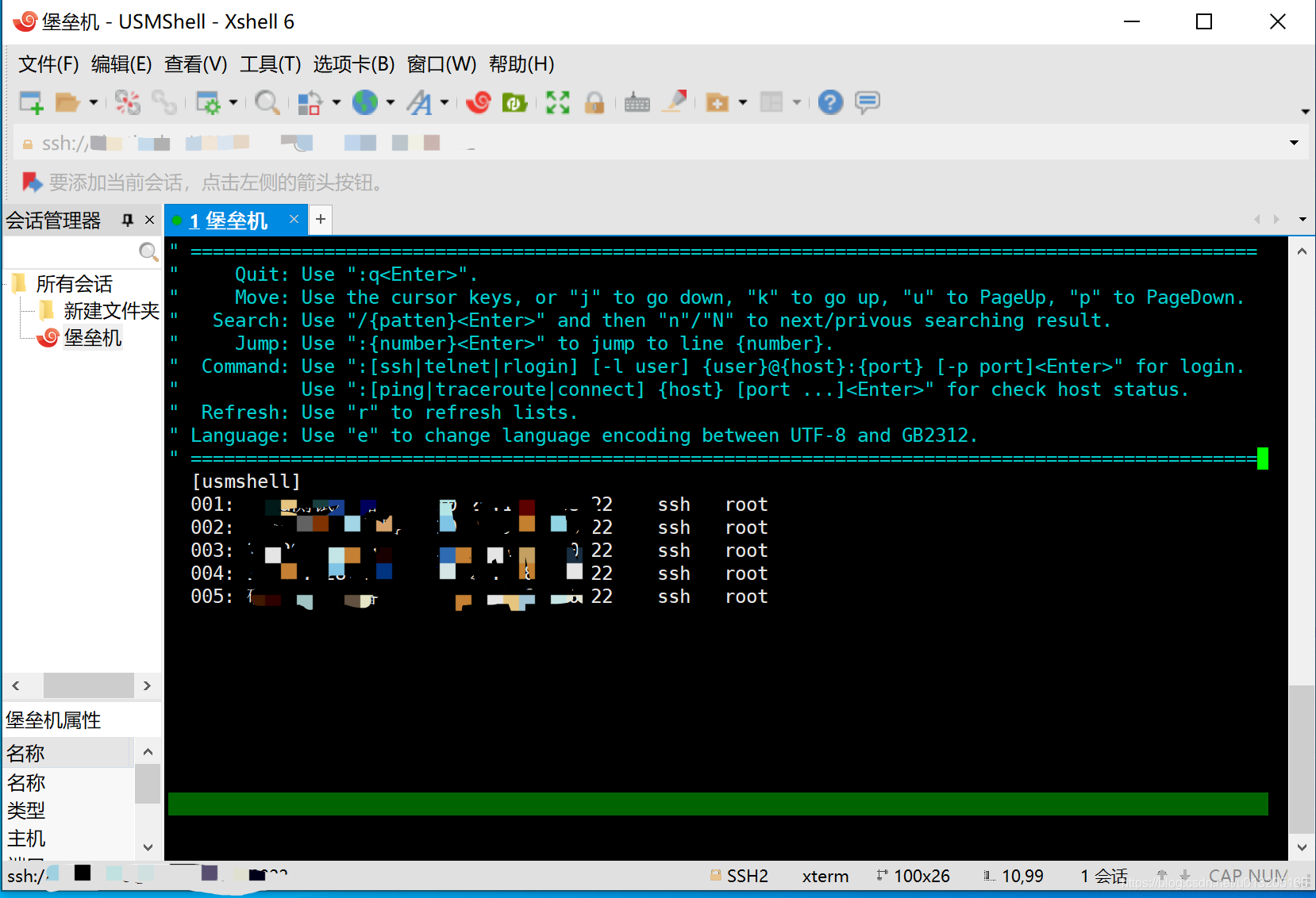Click the window layout toolbar icon
Screen dimensions: 1316x898
(772, 102)
